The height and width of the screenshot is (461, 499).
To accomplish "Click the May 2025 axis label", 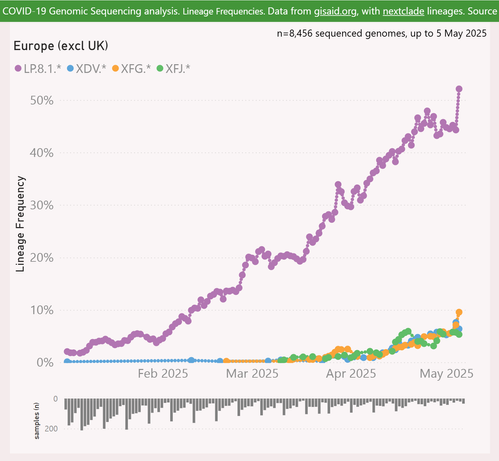I will pyautogui.click(x=446, y=374).
